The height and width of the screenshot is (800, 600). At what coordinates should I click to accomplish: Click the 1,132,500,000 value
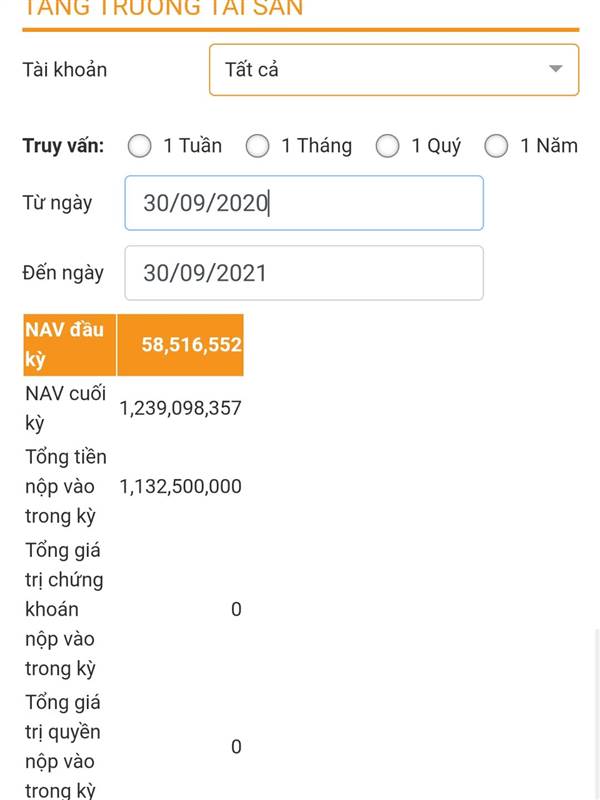pos(180,487)
